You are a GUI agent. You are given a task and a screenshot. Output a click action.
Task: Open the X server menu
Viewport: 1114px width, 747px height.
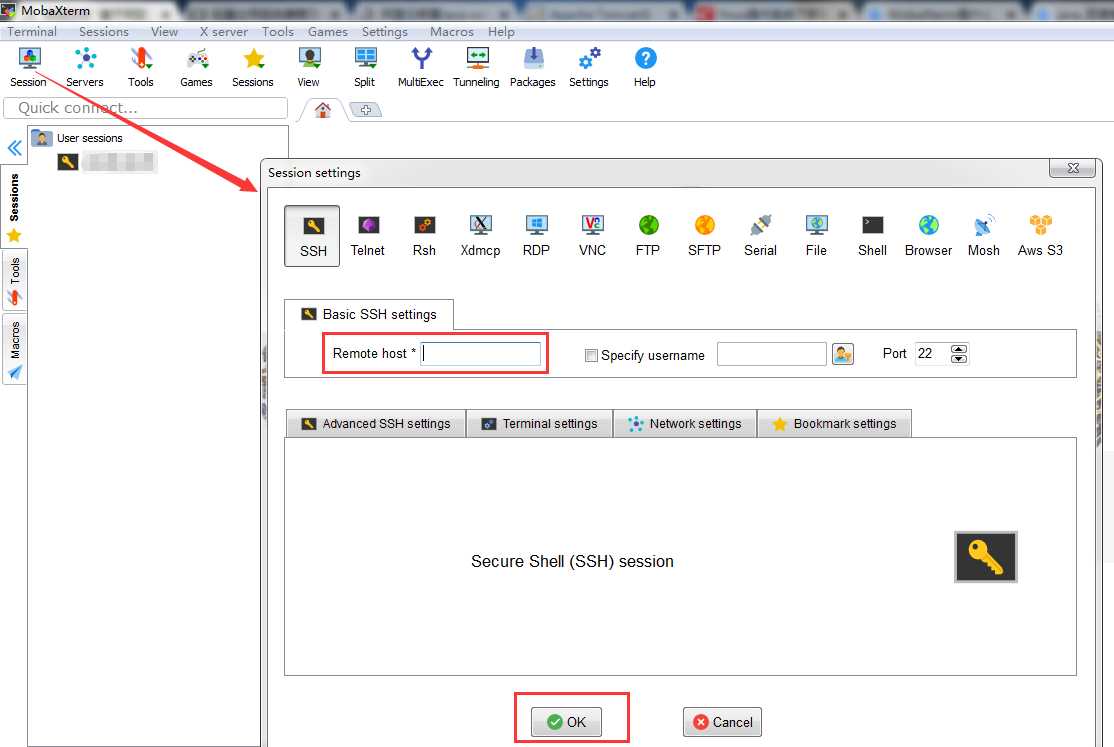223,32
